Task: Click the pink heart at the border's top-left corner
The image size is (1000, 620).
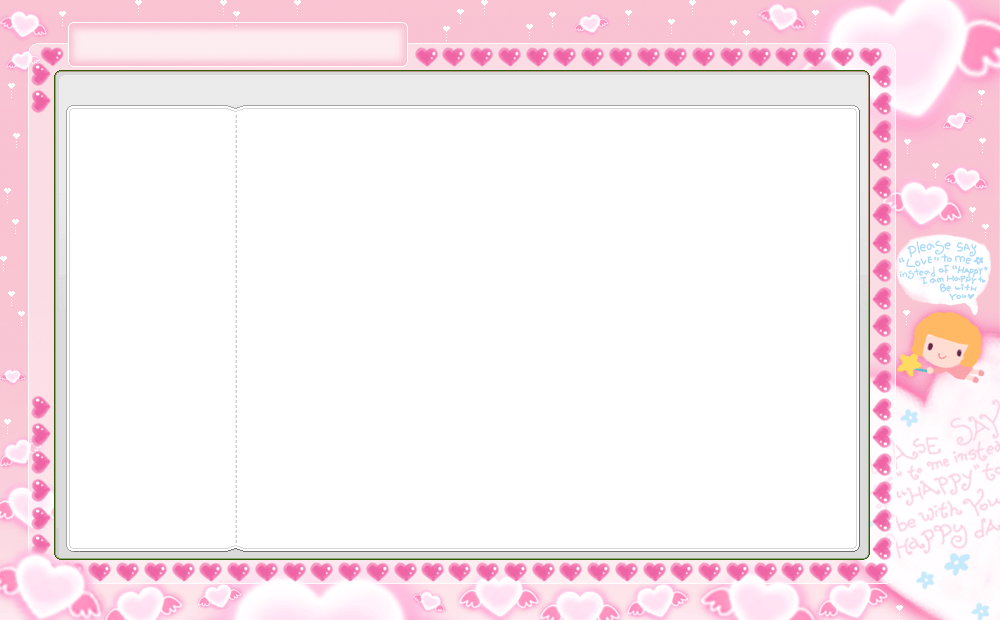Action: 52,56
